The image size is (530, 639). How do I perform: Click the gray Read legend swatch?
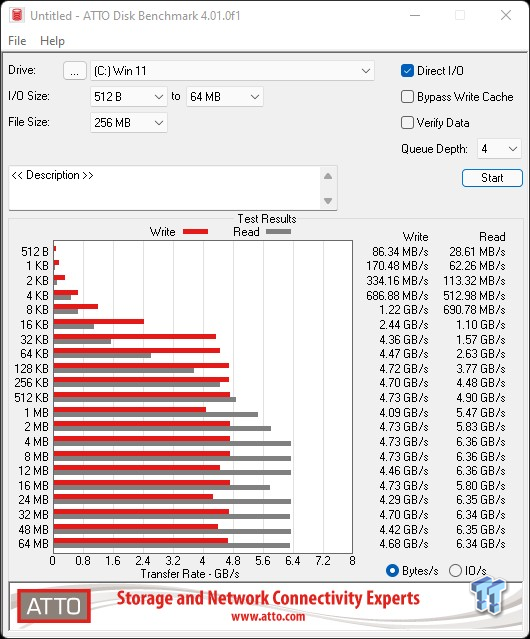278,231
